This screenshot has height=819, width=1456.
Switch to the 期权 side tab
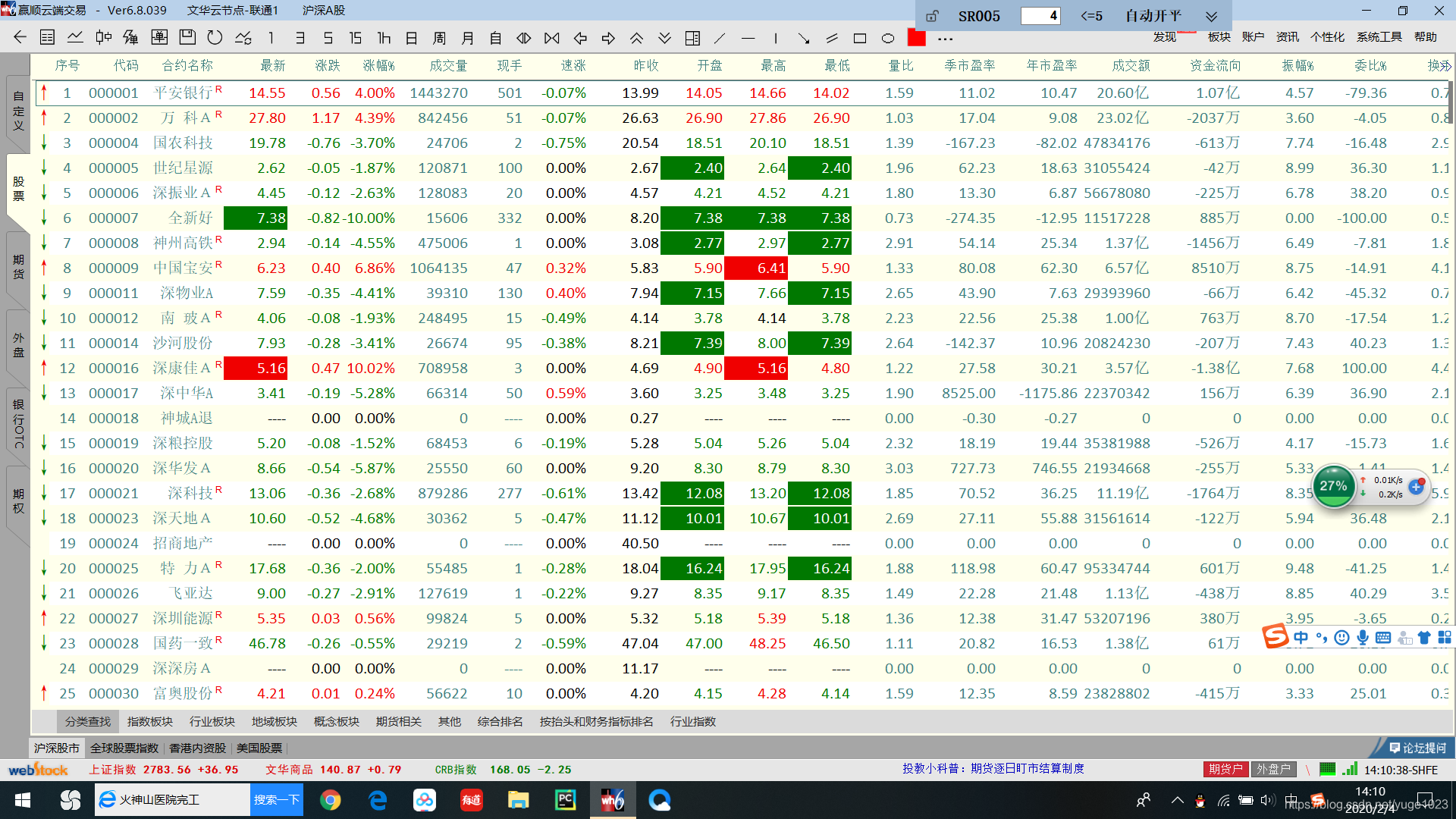coord(18,501)
